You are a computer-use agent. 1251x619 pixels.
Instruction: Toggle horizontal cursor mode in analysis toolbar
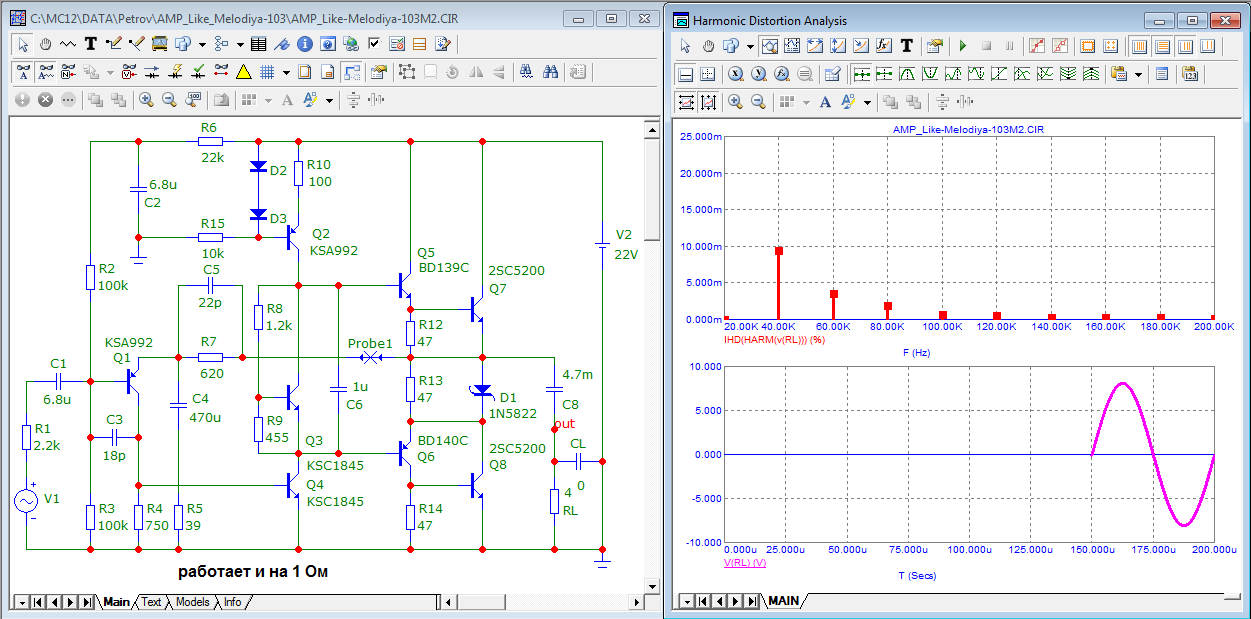click(x=686, y=74)
